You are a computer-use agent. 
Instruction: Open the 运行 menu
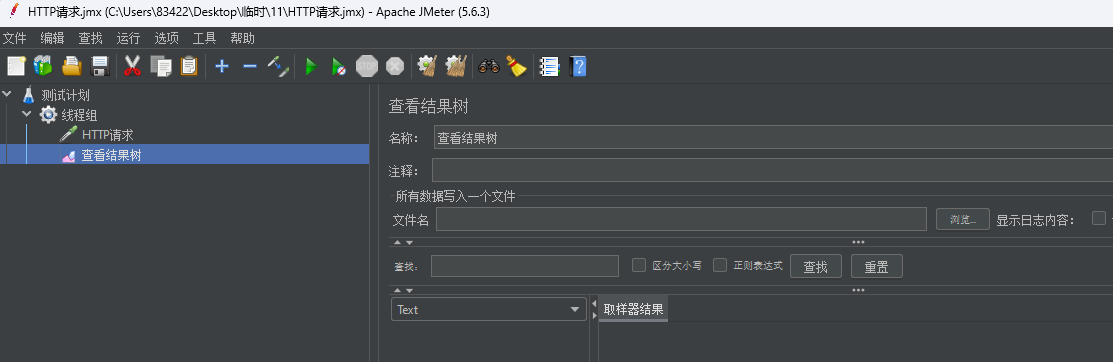pyautogui.click(x=128, y=38)
